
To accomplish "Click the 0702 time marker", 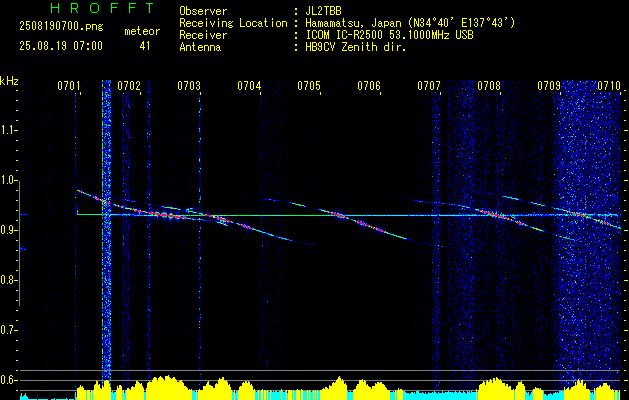I will tap(129, 86).
